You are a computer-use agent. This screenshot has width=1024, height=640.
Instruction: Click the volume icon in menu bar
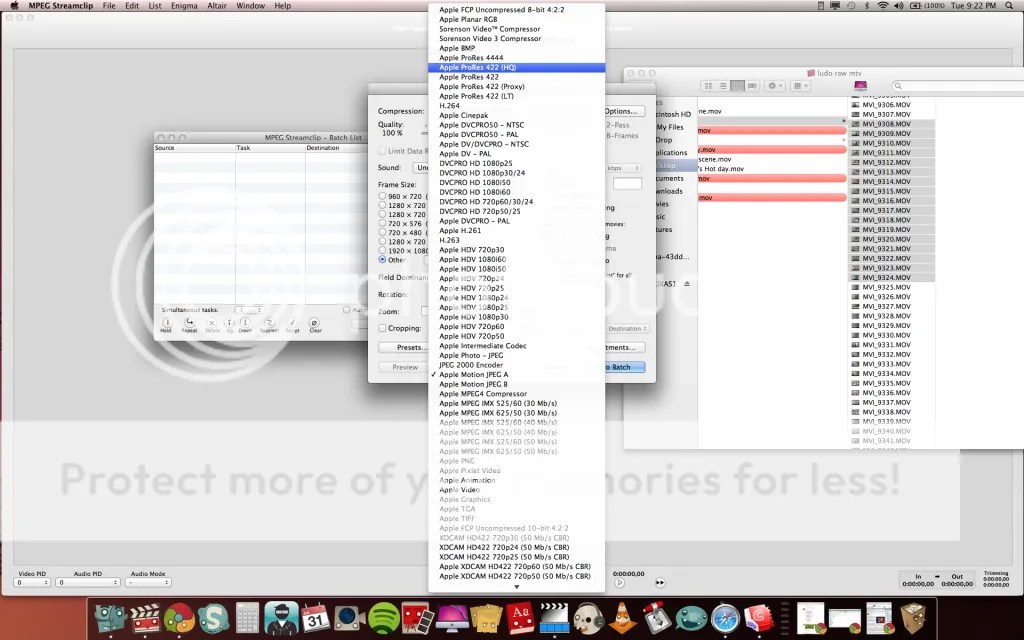click(x=899, y=5)
